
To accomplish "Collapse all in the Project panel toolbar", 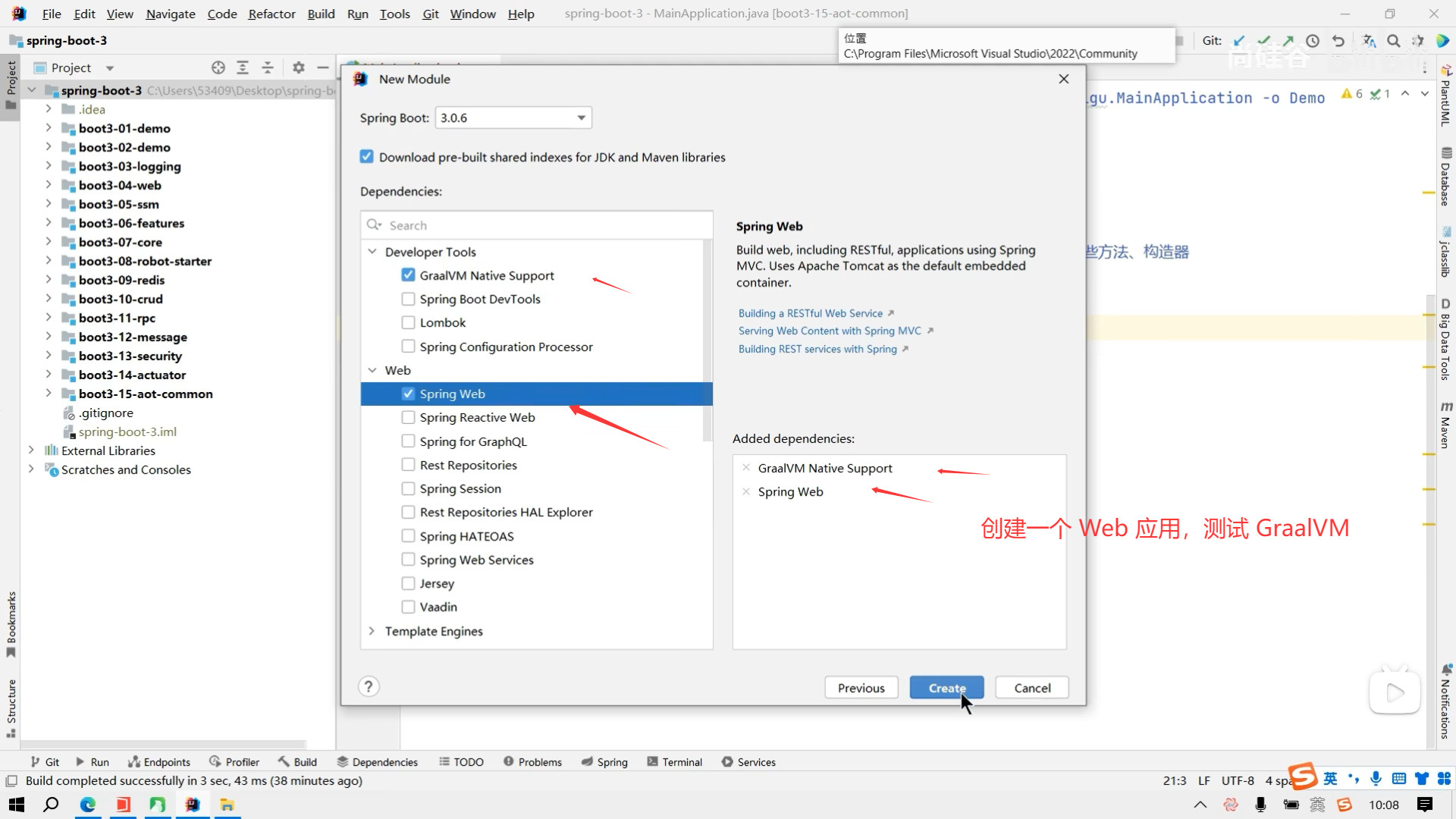I will 268,67.
